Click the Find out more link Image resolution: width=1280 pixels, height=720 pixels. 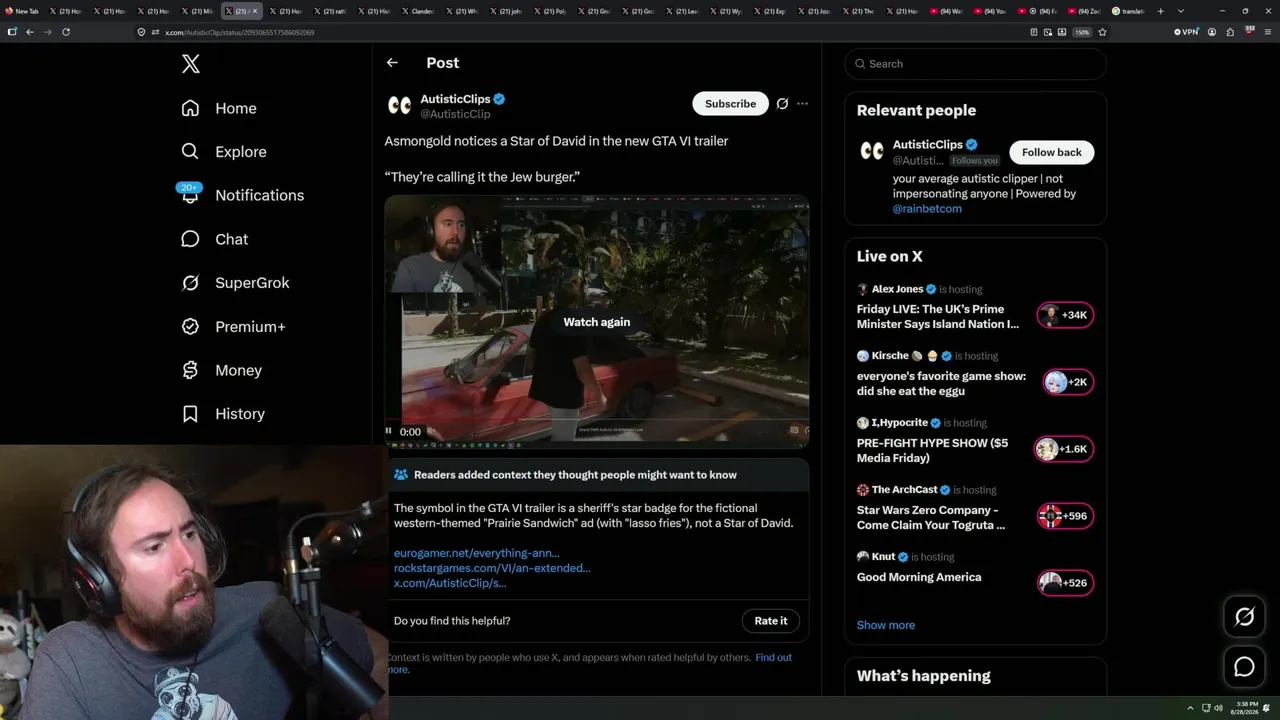[x=773, y=657]
